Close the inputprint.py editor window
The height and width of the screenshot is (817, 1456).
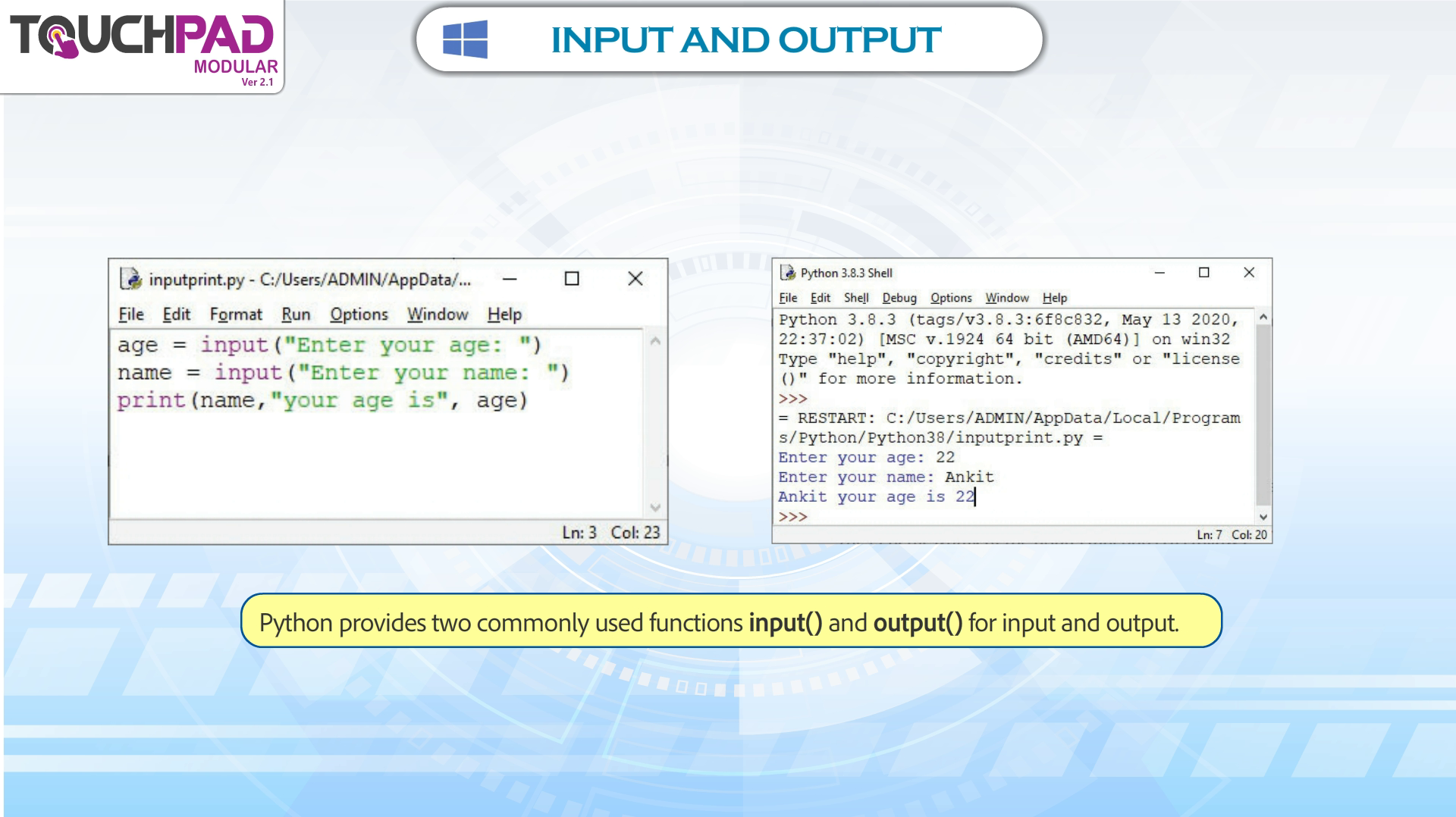(635, 279)
